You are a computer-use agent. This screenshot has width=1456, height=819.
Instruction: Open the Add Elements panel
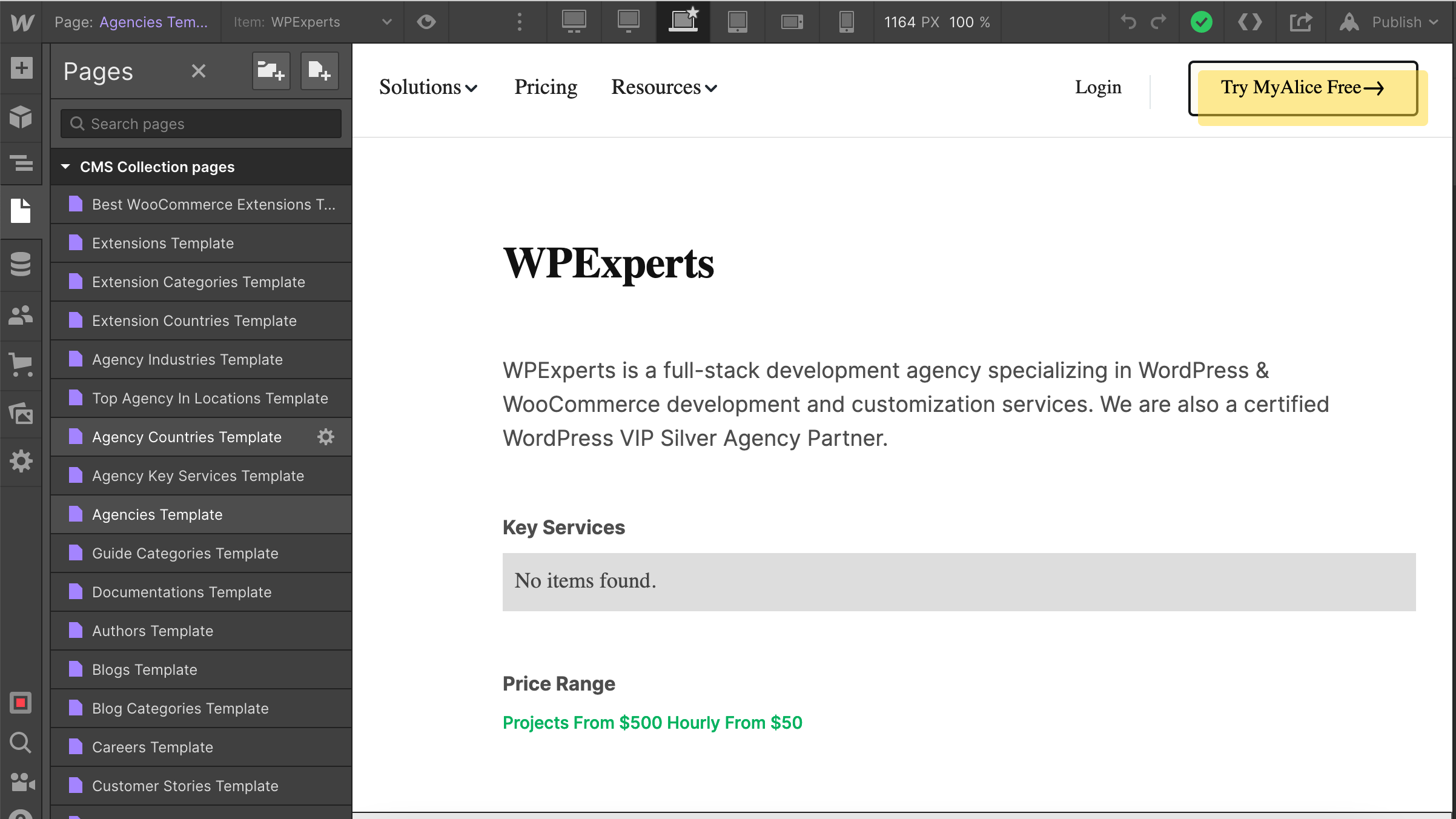[x=21, y=68]
